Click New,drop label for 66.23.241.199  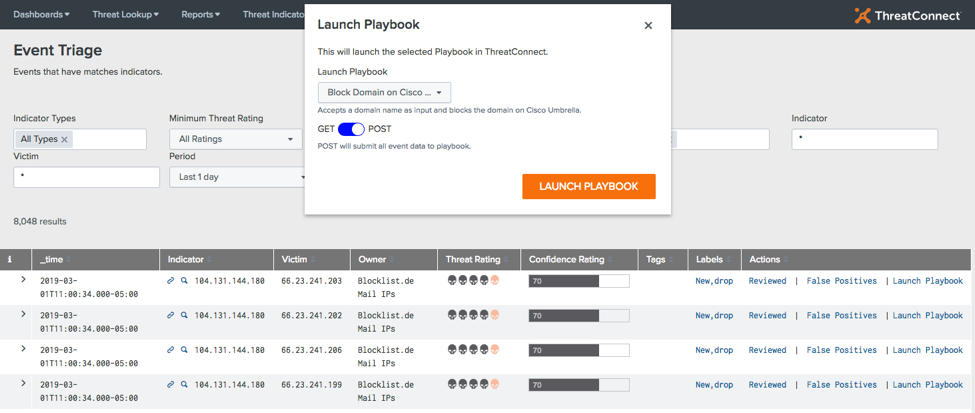pos(714,385)
